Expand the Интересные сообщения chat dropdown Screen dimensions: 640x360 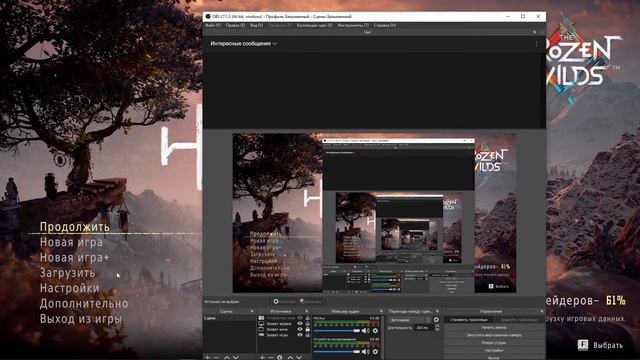pyautogui.click(x=243, y=43)
